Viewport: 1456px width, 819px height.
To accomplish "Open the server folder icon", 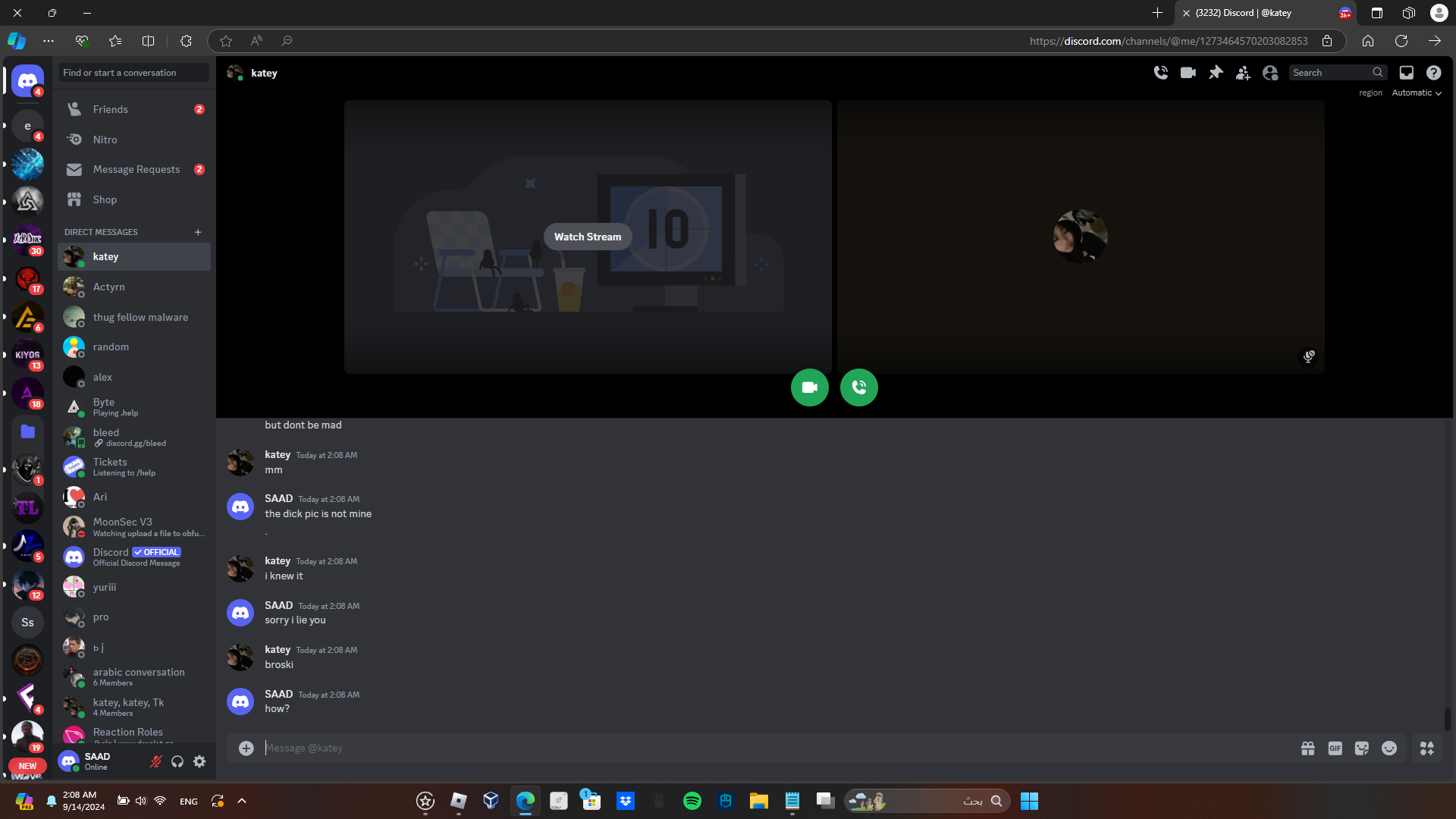I will click(27, 431).
